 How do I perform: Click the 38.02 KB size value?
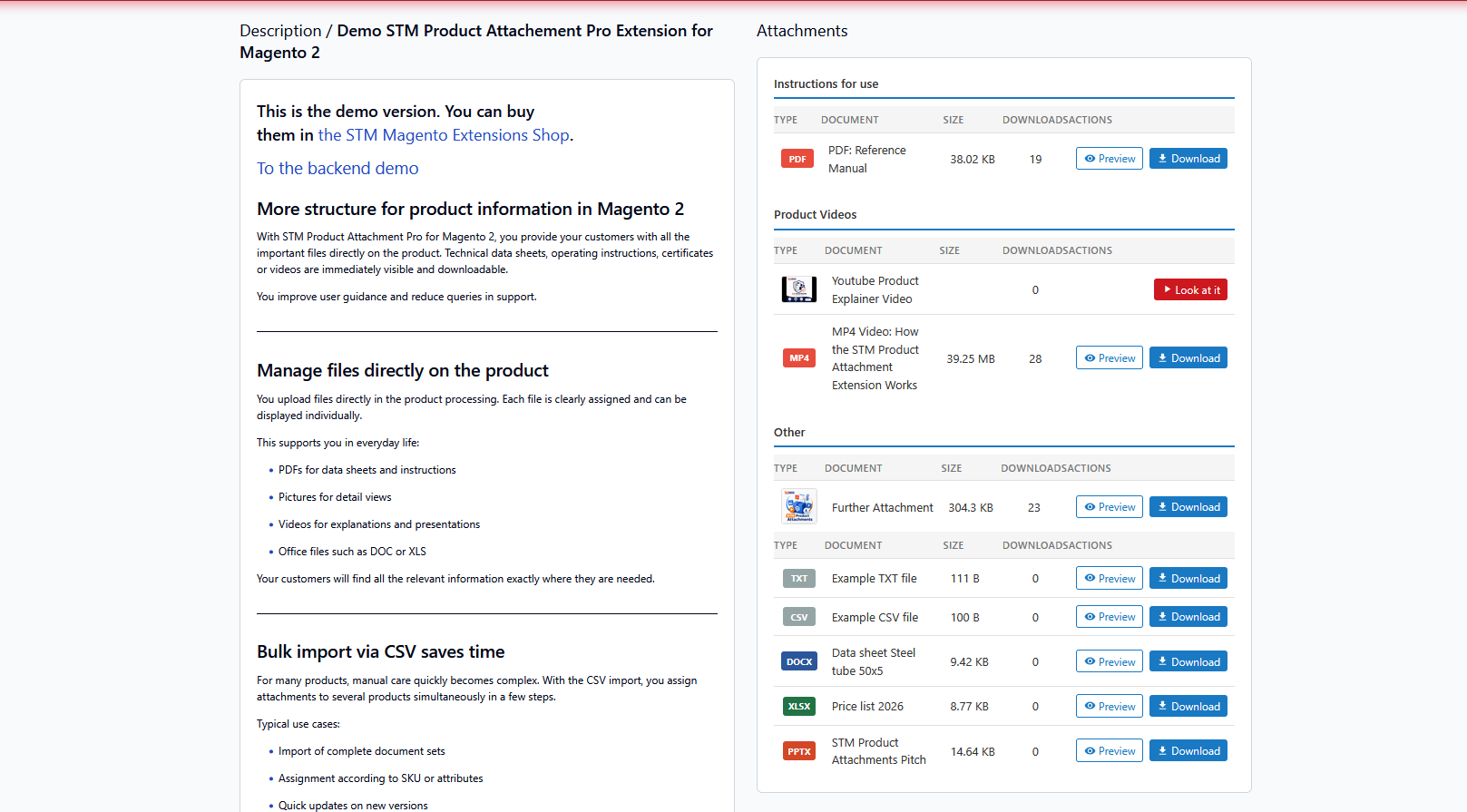click(973, 160)
